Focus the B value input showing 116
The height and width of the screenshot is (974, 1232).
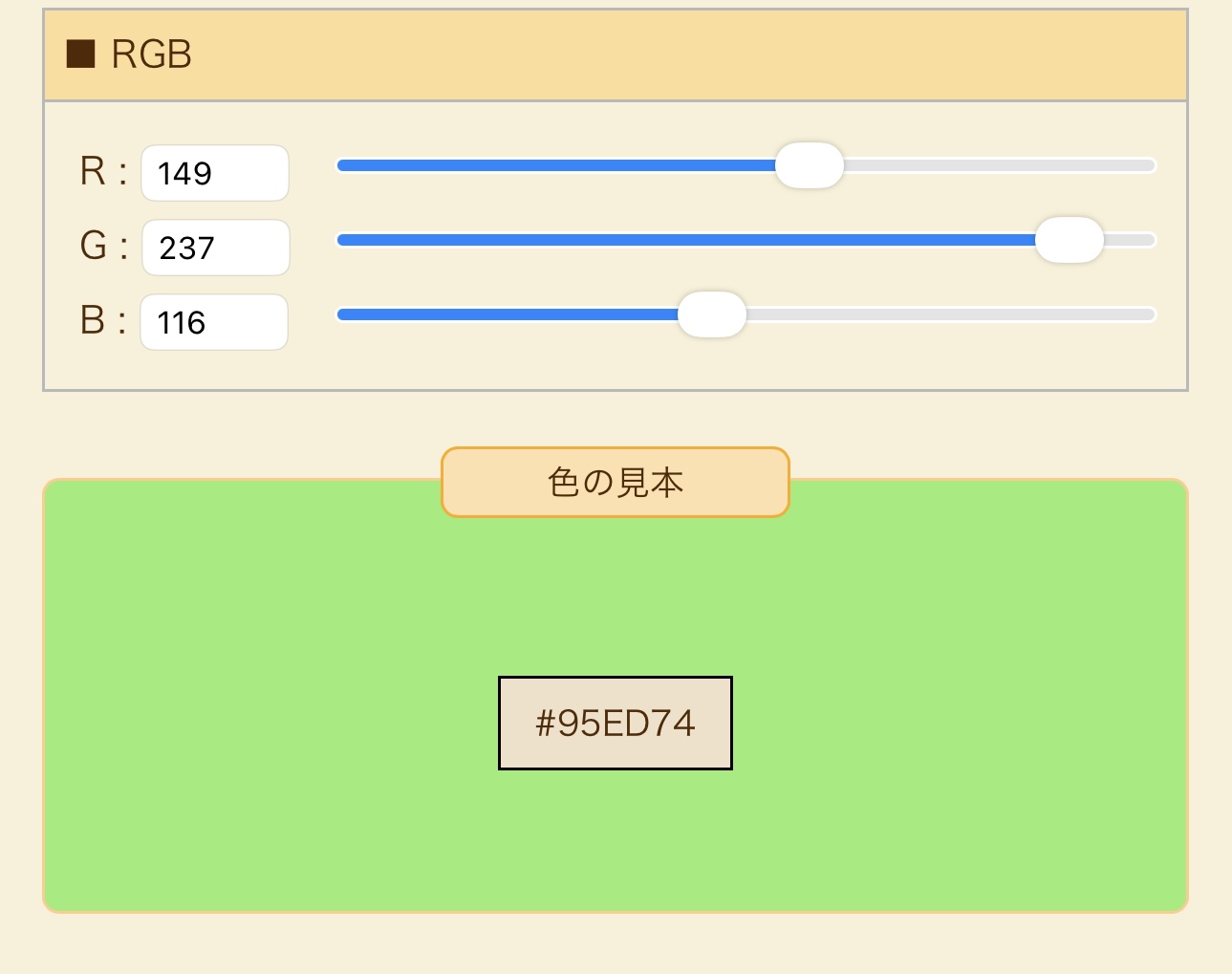[214, 322]
